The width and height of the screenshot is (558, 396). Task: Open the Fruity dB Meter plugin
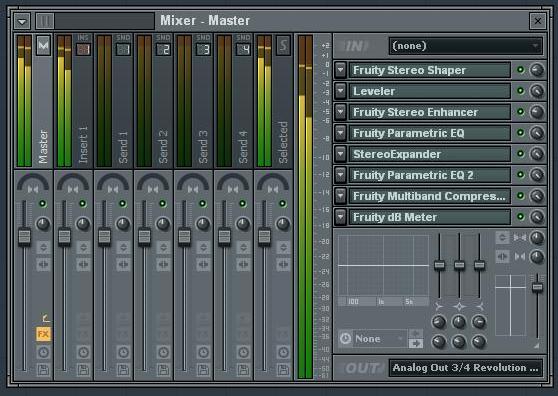coord(430,217)
